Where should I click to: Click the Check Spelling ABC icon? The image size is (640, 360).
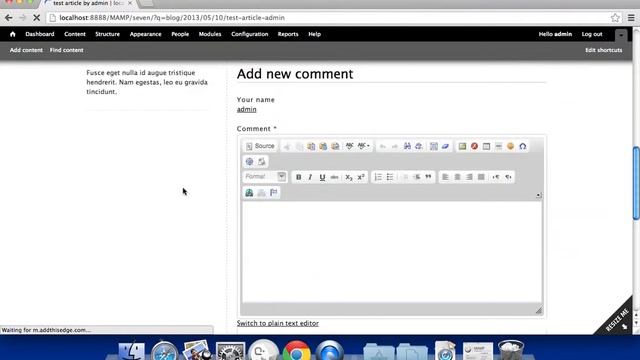[349, 146]
